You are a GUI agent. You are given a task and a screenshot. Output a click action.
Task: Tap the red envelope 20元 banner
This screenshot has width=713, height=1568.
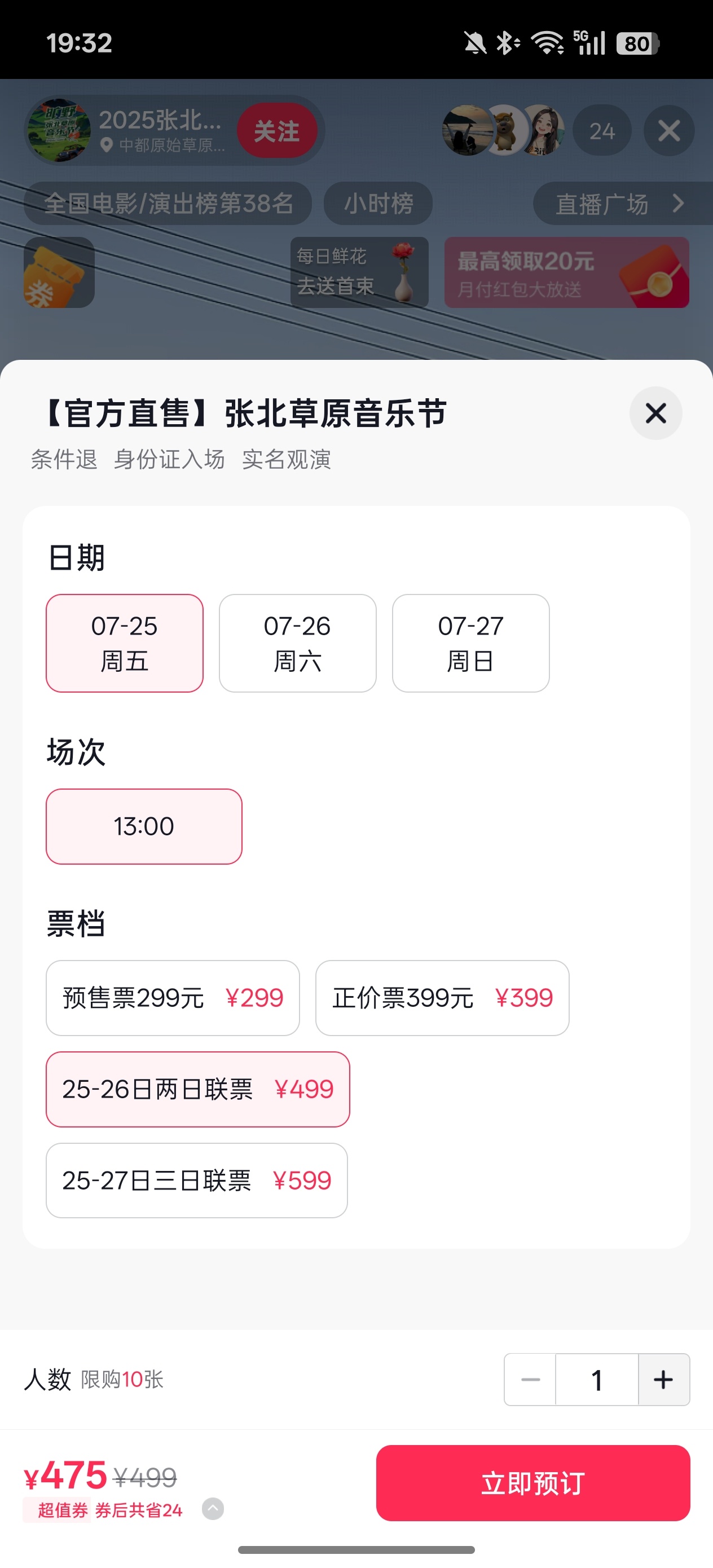[567, 272]
